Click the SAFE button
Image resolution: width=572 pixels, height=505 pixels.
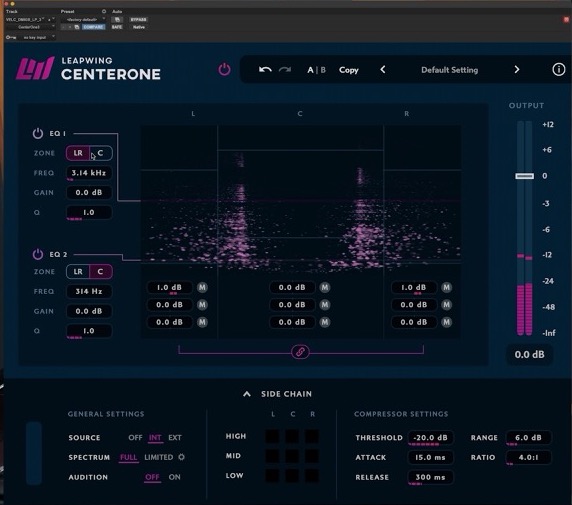tap(117, 27)
